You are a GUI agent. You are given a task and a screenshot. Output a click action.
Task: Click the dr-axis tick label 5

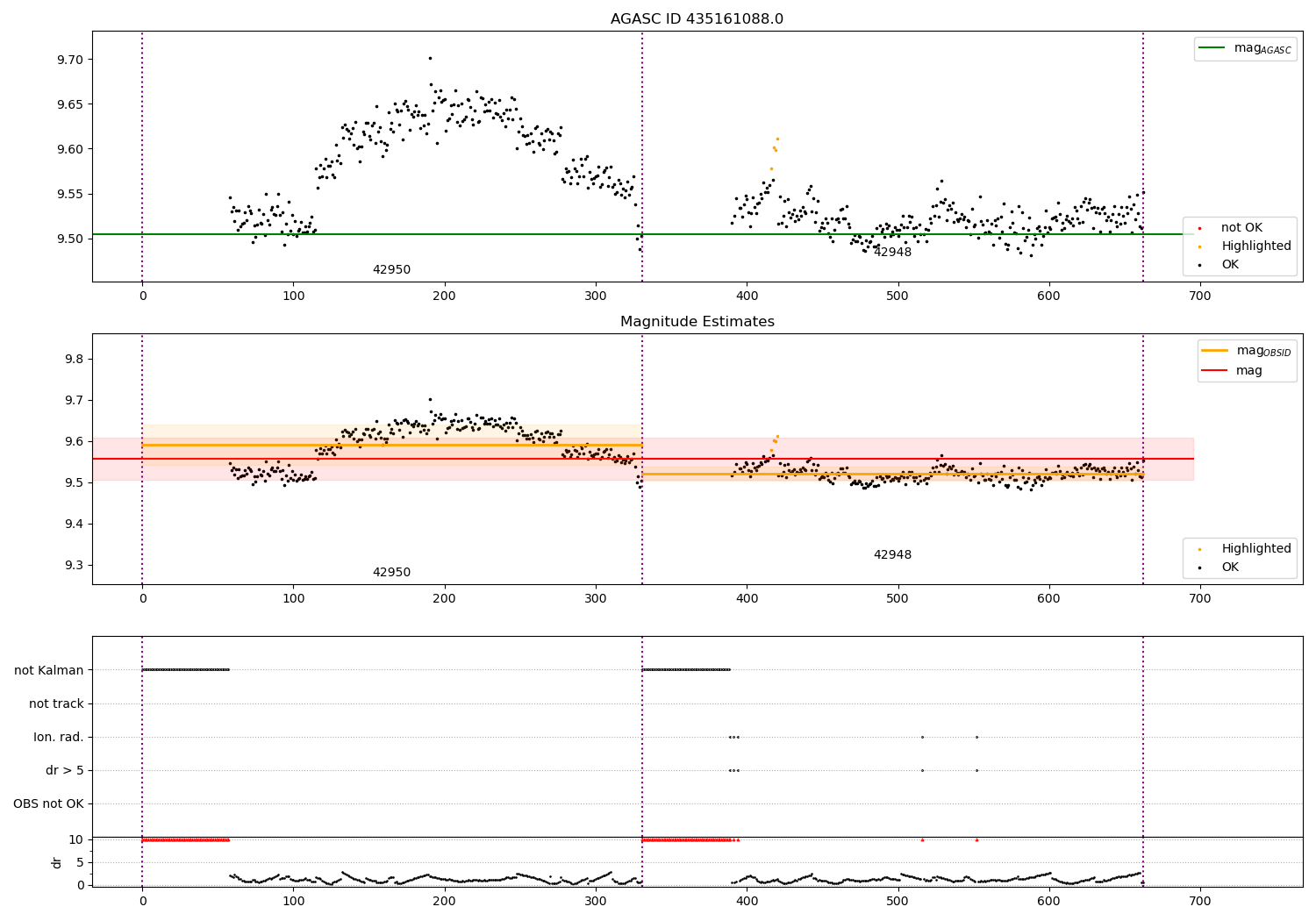click(x=80, y=863)
